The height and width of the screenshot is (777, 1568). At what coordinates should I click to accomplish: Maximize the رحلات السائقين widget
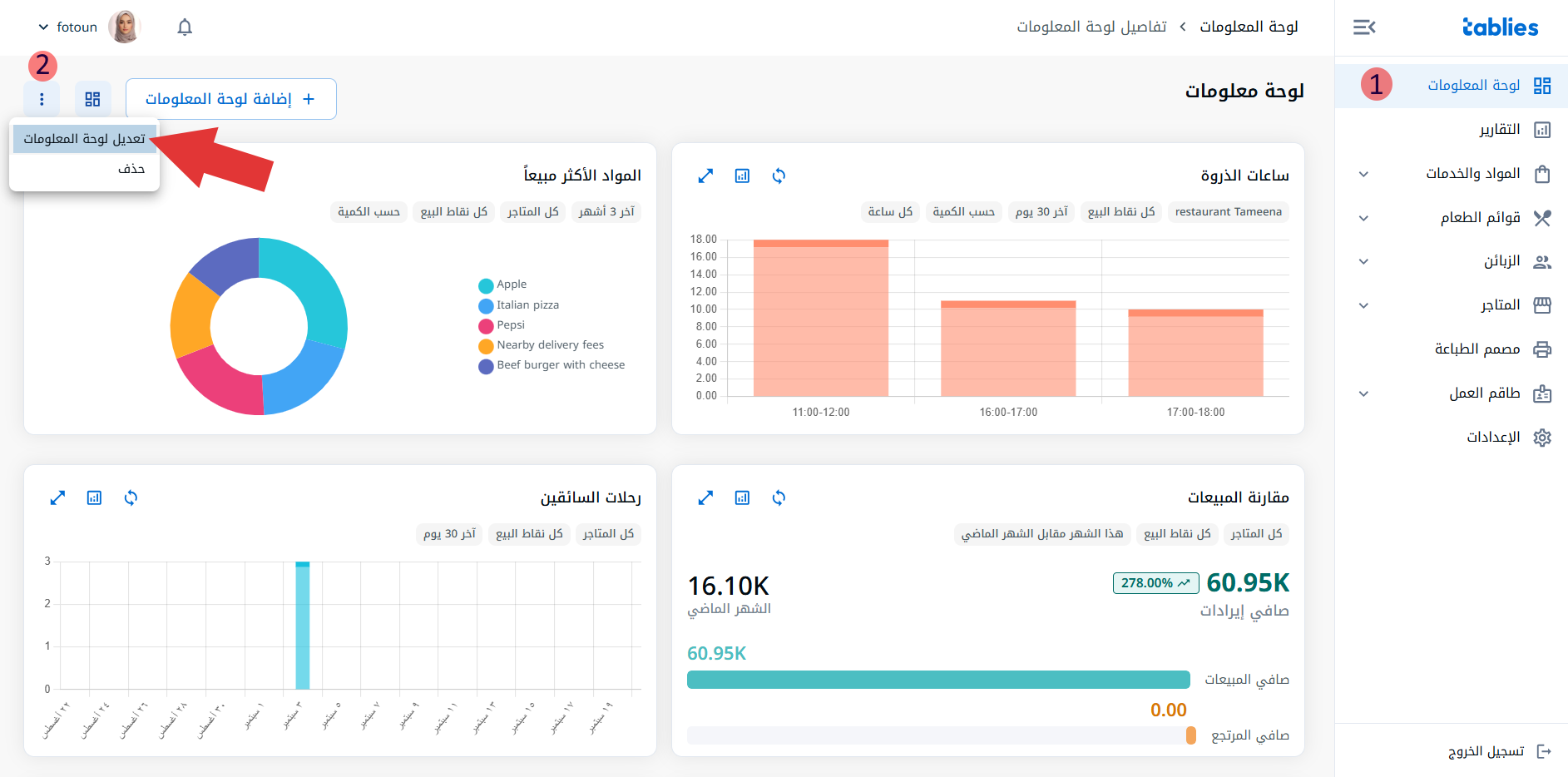(x=57, y=497)
